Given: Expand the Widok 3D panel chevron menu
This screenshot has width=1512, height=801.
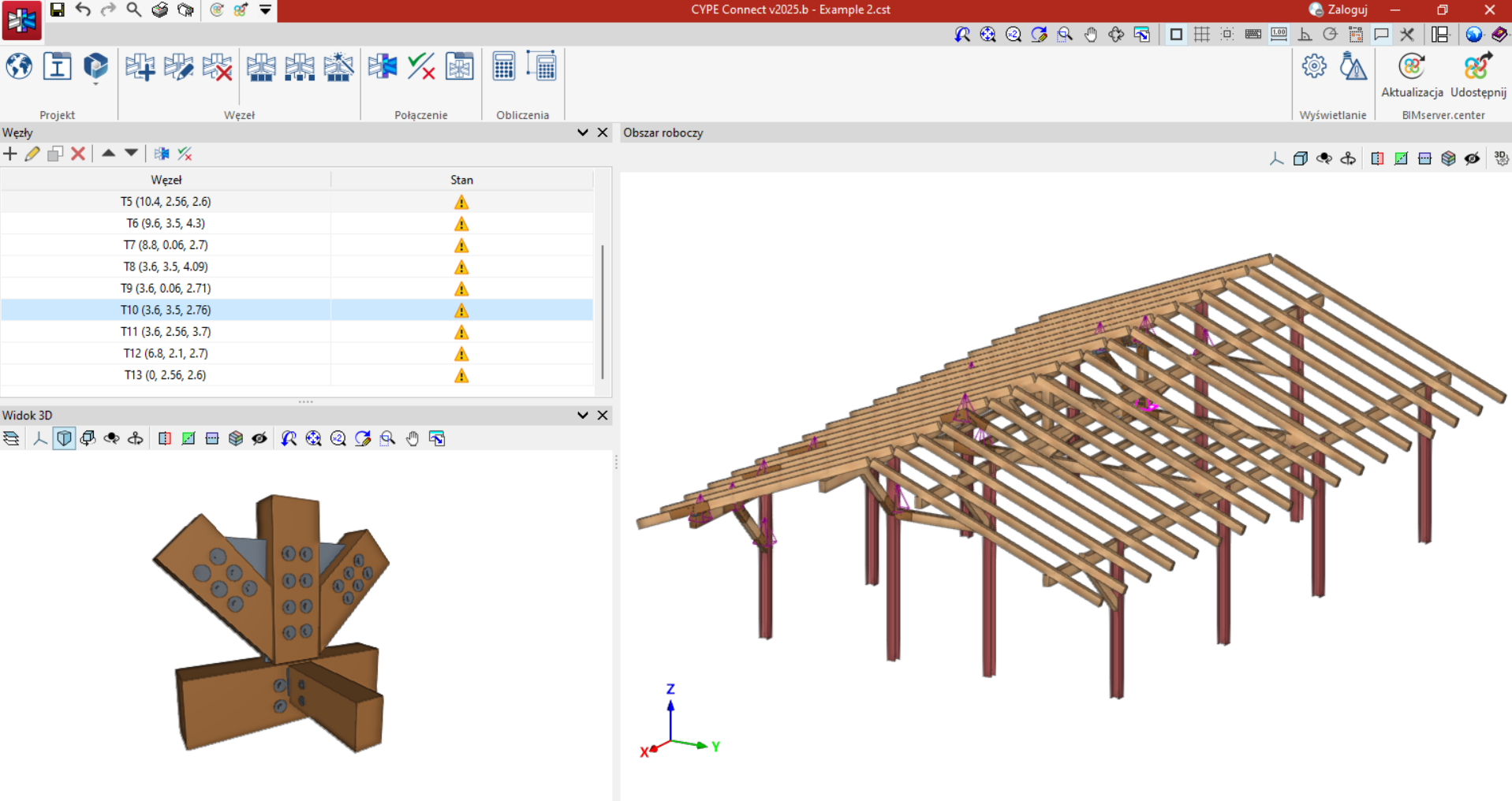Looking at the screenshot, I should pyautogui.click(x=583, y=415).
